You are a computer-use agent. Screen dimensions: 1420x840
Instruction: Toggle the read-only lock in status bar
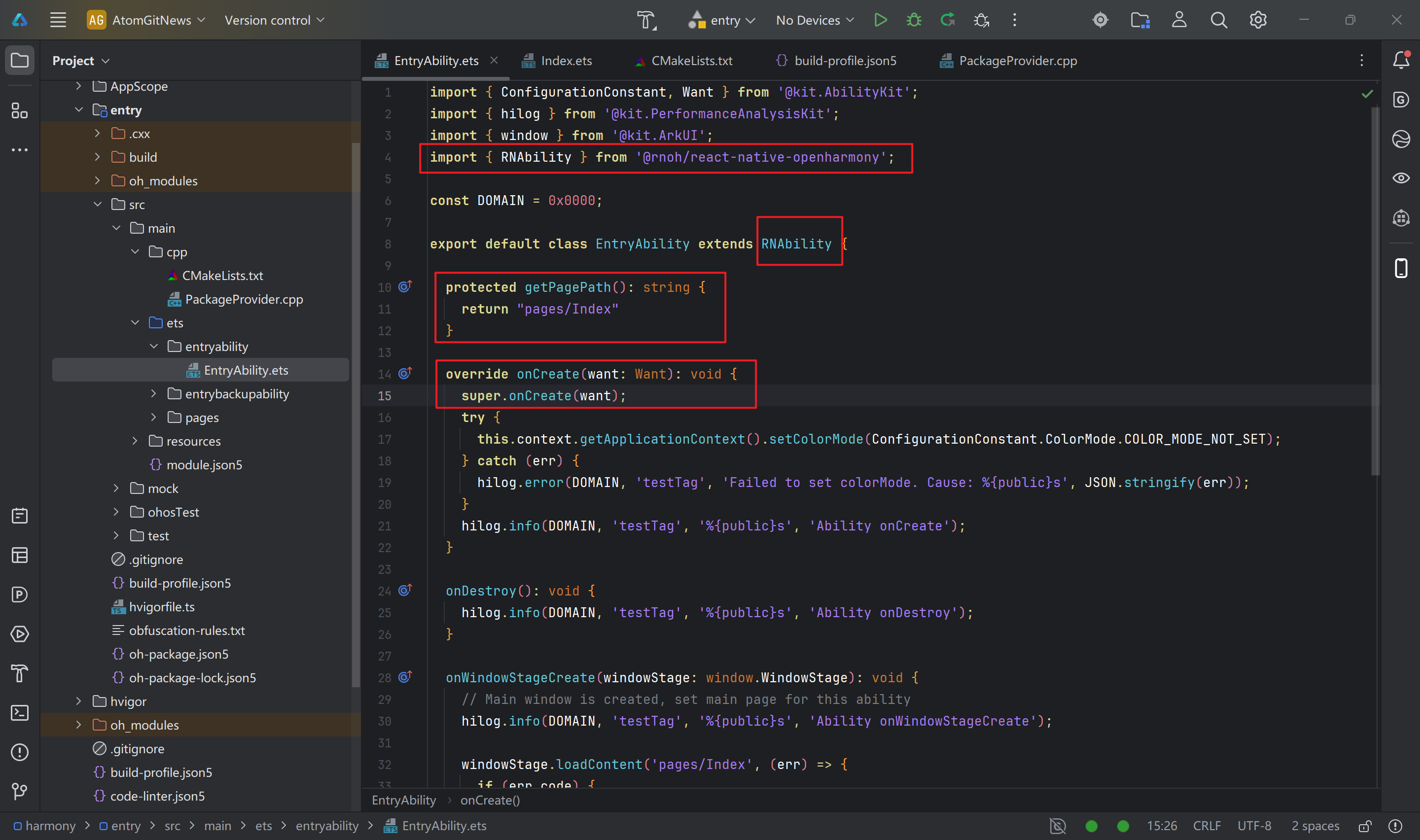pyautogui.click(x=1365, y=826)
